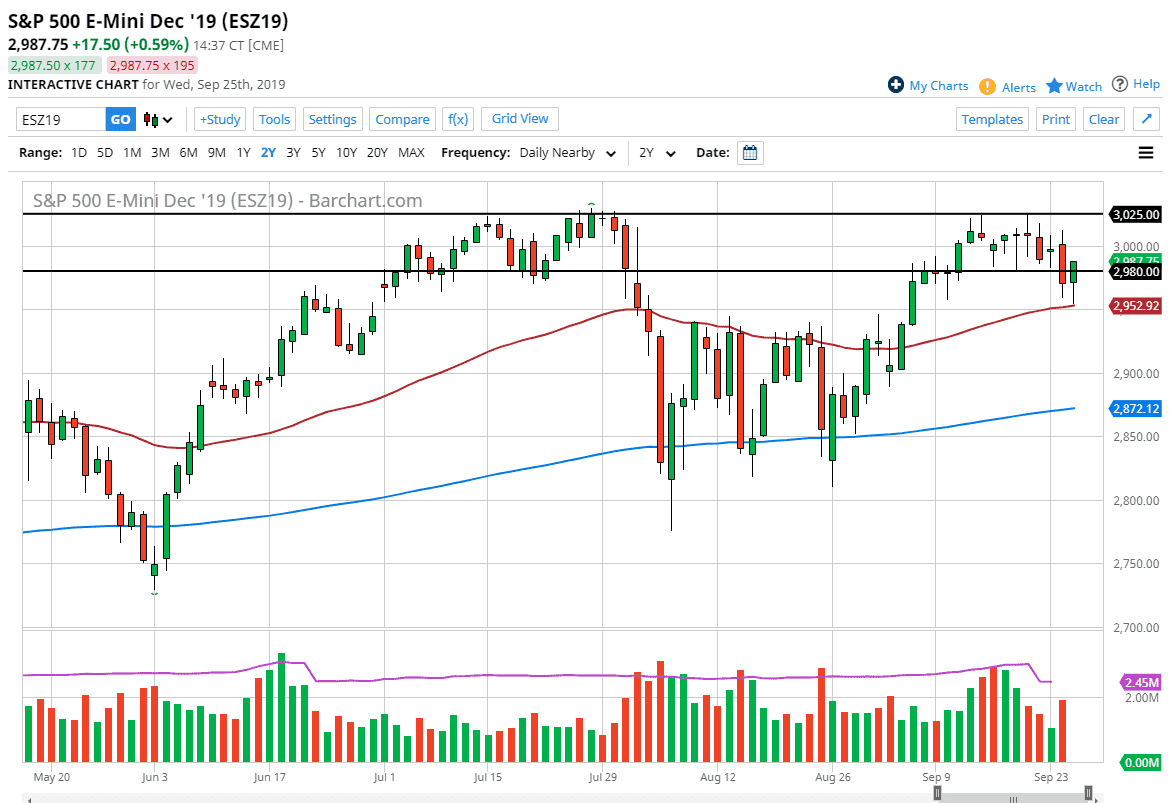This screenshot has width=1174, height=803.
Task: Select the 5D range option
Action: coord(104,153)
